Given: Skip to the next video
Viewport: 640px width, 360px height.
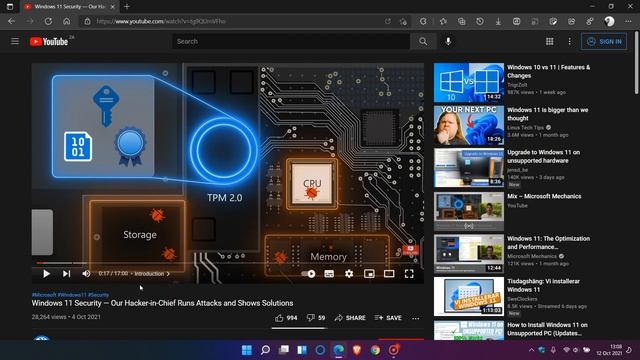Looking at the screenshot, I should (x=66, y=273).
